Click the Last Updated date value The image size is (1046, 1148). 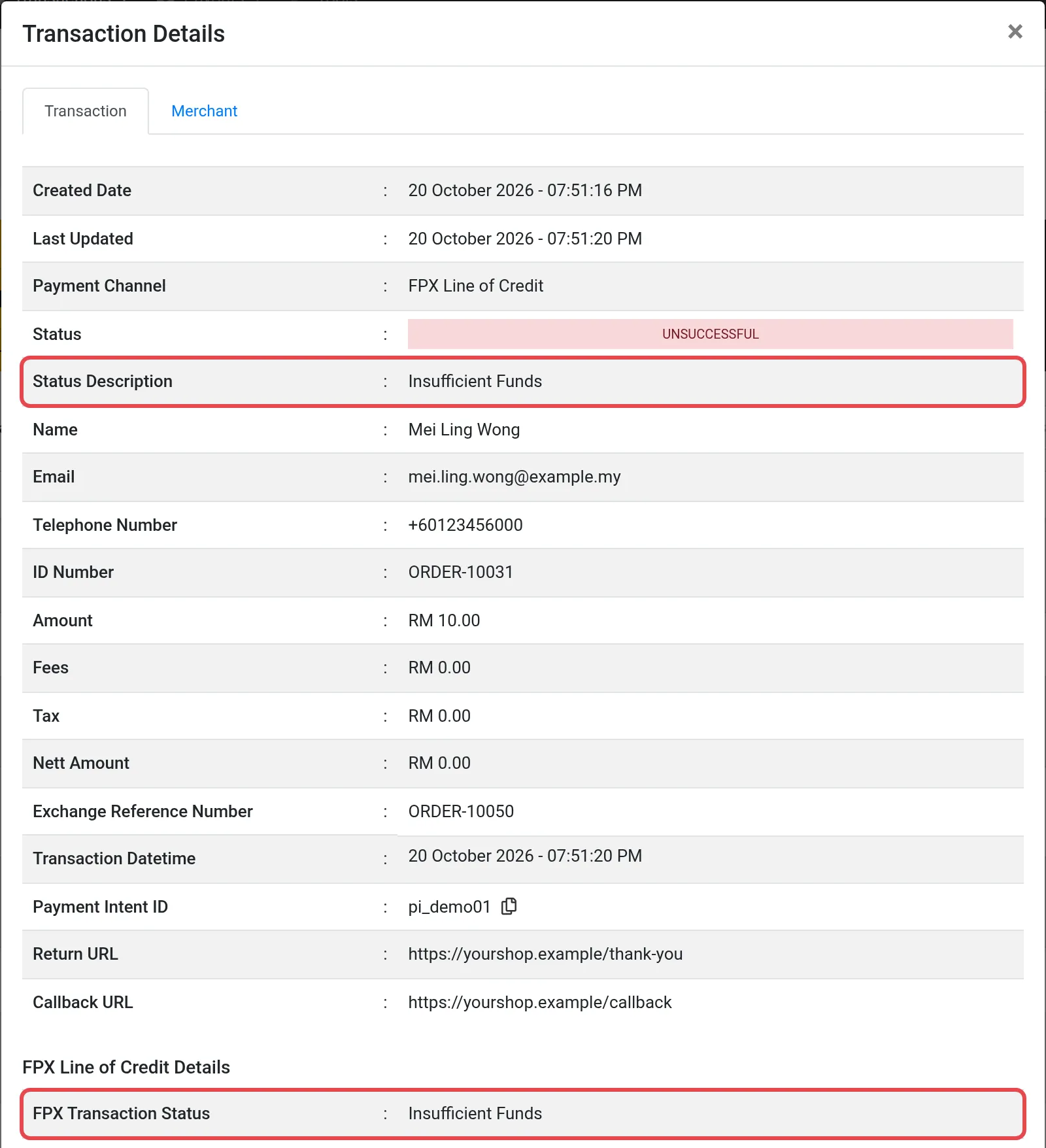pos(525,239)
